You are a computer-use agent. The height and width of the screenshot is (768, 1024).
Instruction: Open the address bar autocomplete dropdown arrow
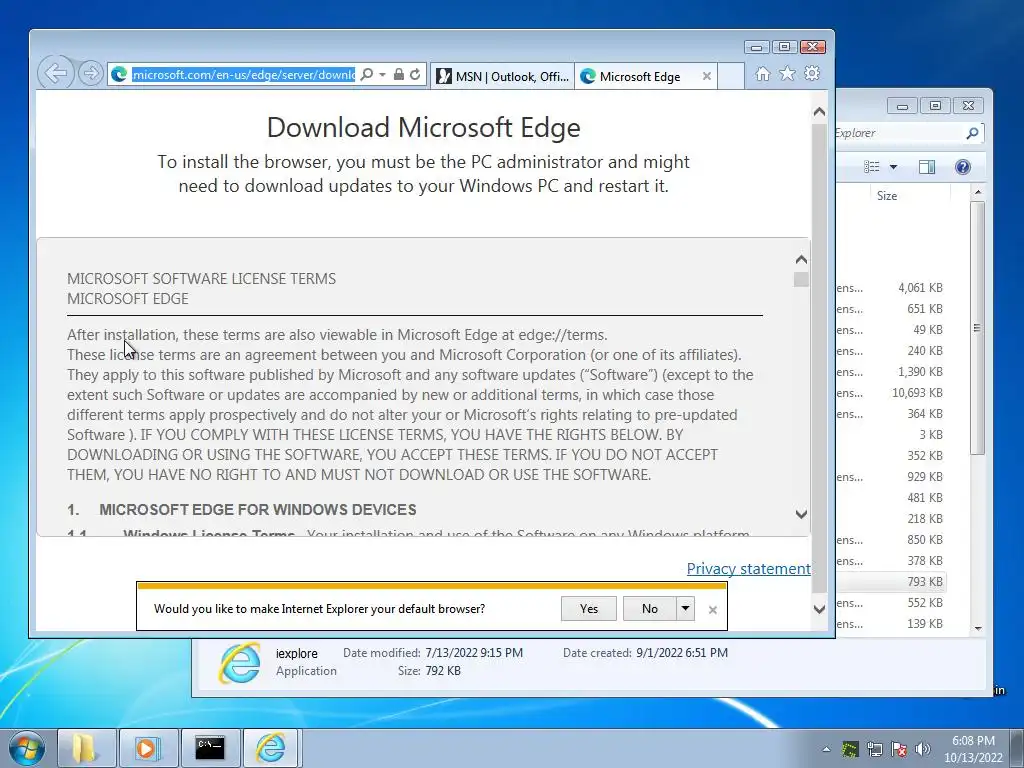(x=382, y=74)
